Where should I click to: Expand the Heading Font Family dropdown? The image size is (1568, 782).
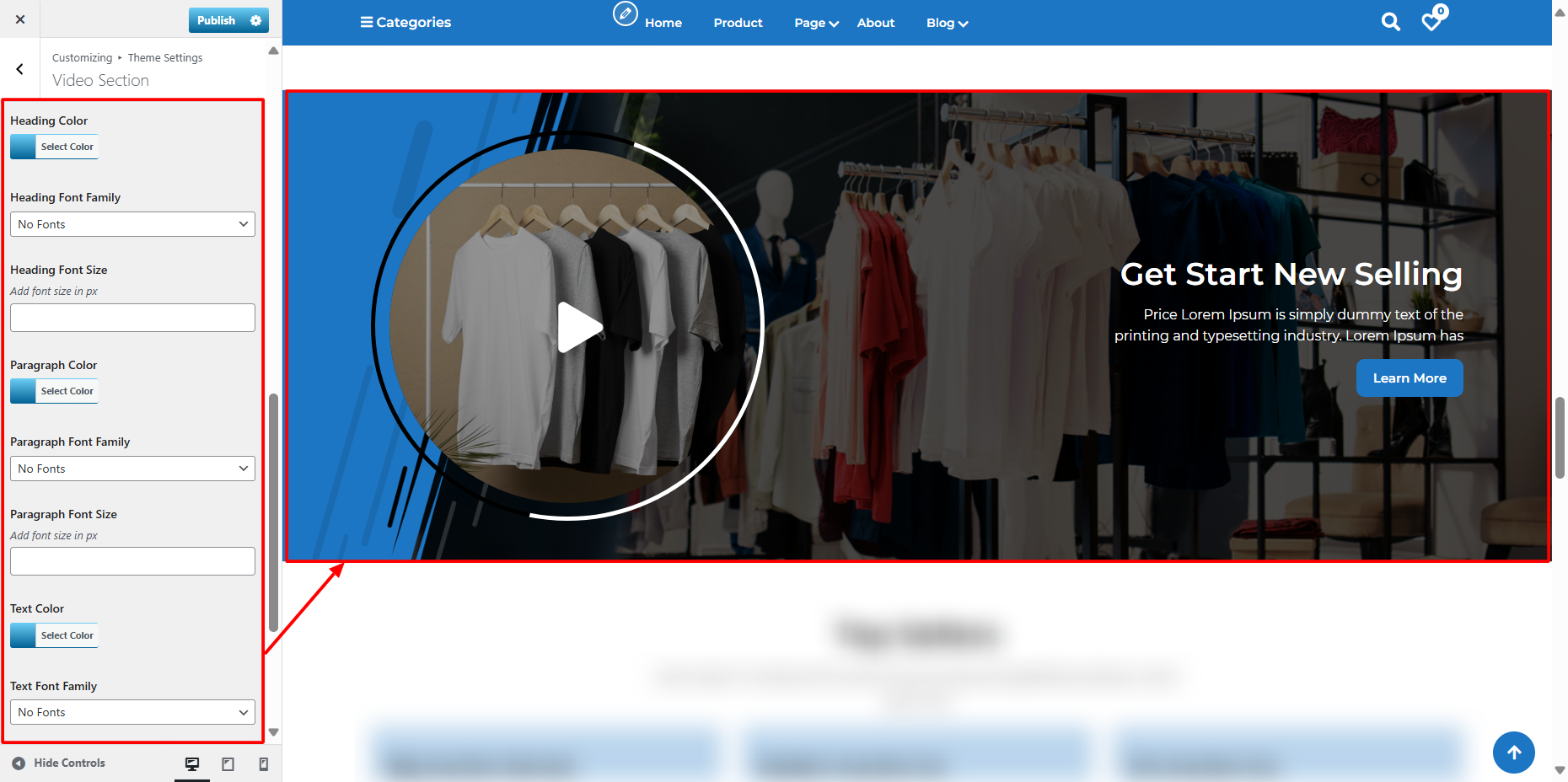click(132, 224)
